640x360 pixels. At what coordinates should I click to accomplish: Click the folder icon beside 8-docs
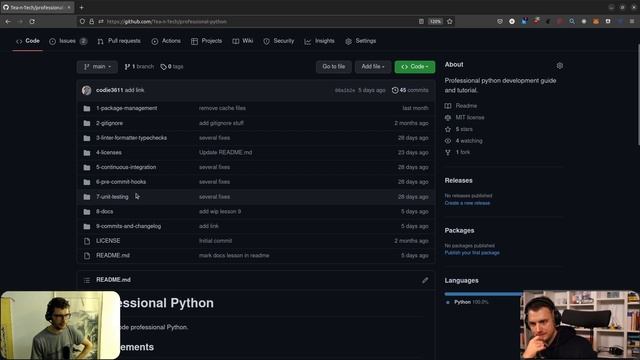click(87, 212)
